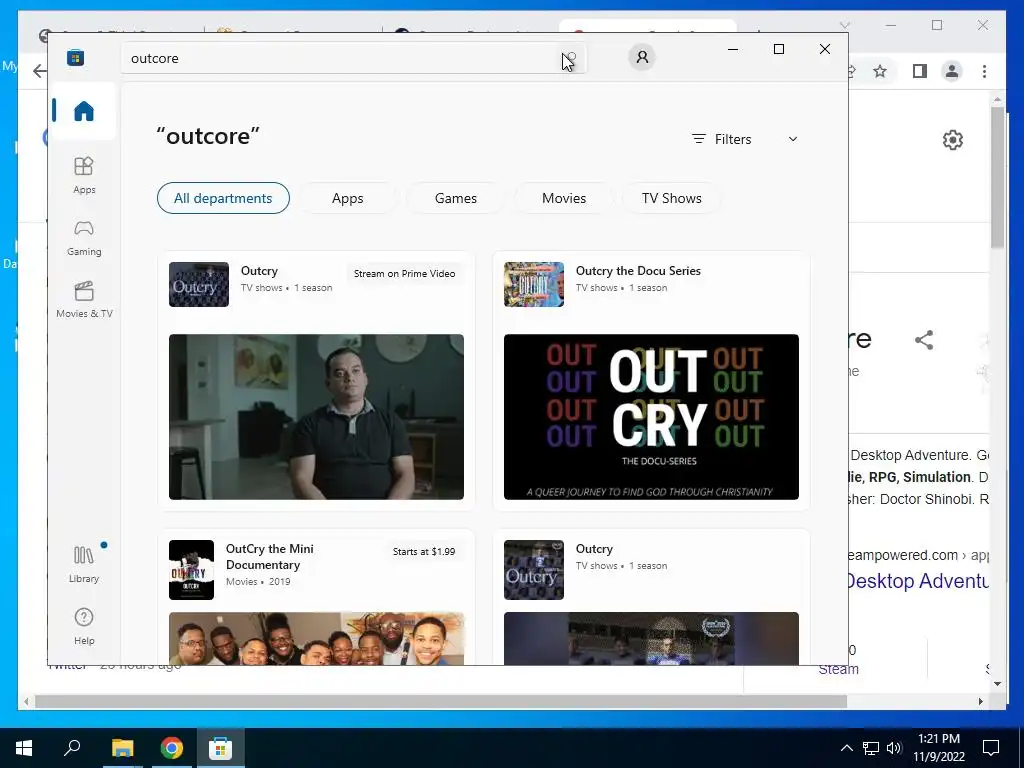Open notification center icon
The width and height of the screenshot is (1024, 768).
pos(991,748)
